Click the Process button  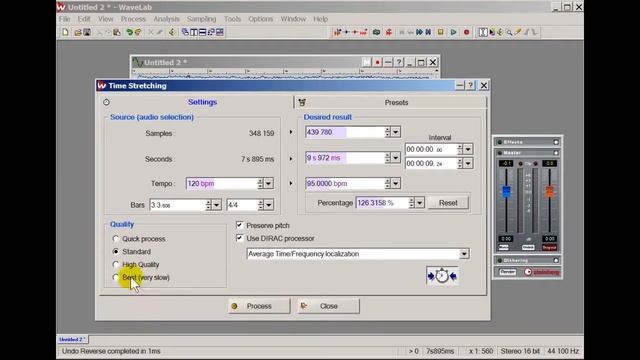pos(259,306)
